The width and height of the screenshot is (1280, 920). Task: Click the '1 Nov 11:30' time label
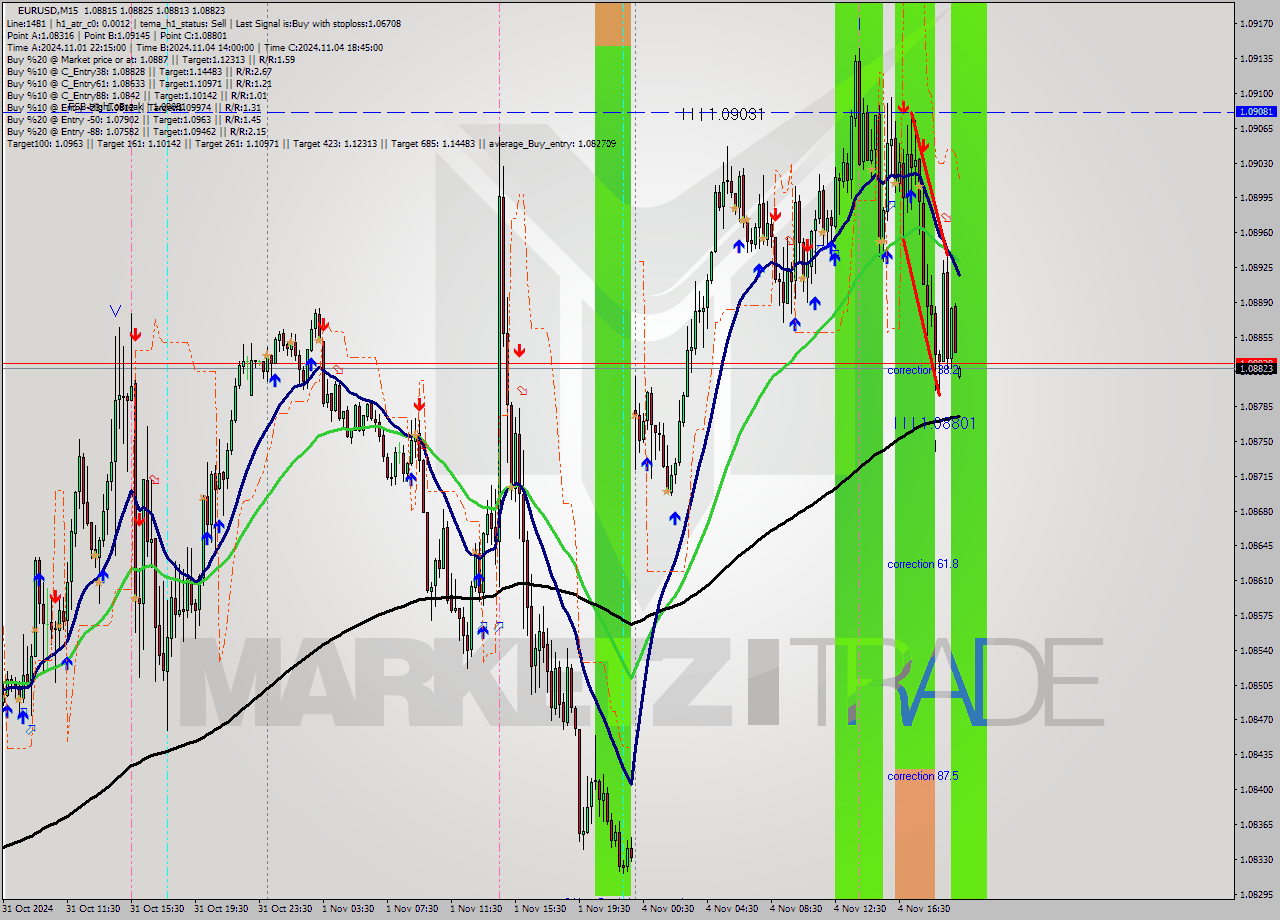(476, 909)
